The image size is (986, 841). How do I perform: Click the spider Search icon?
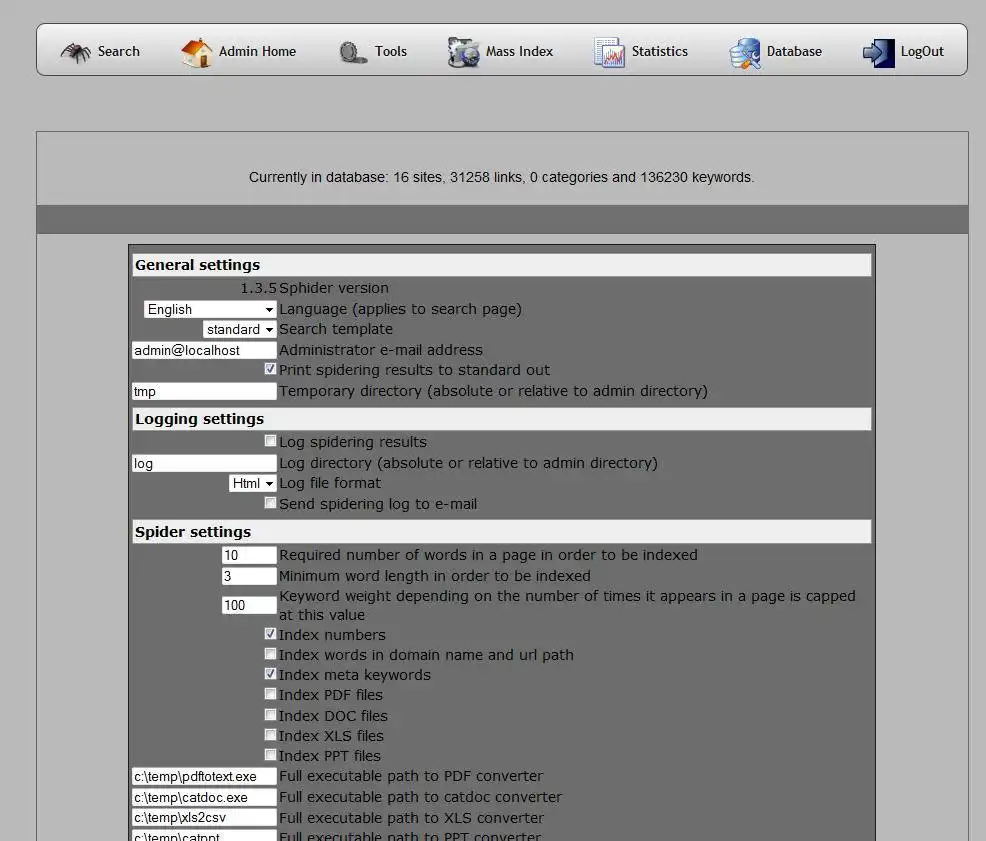click(75, 52)
